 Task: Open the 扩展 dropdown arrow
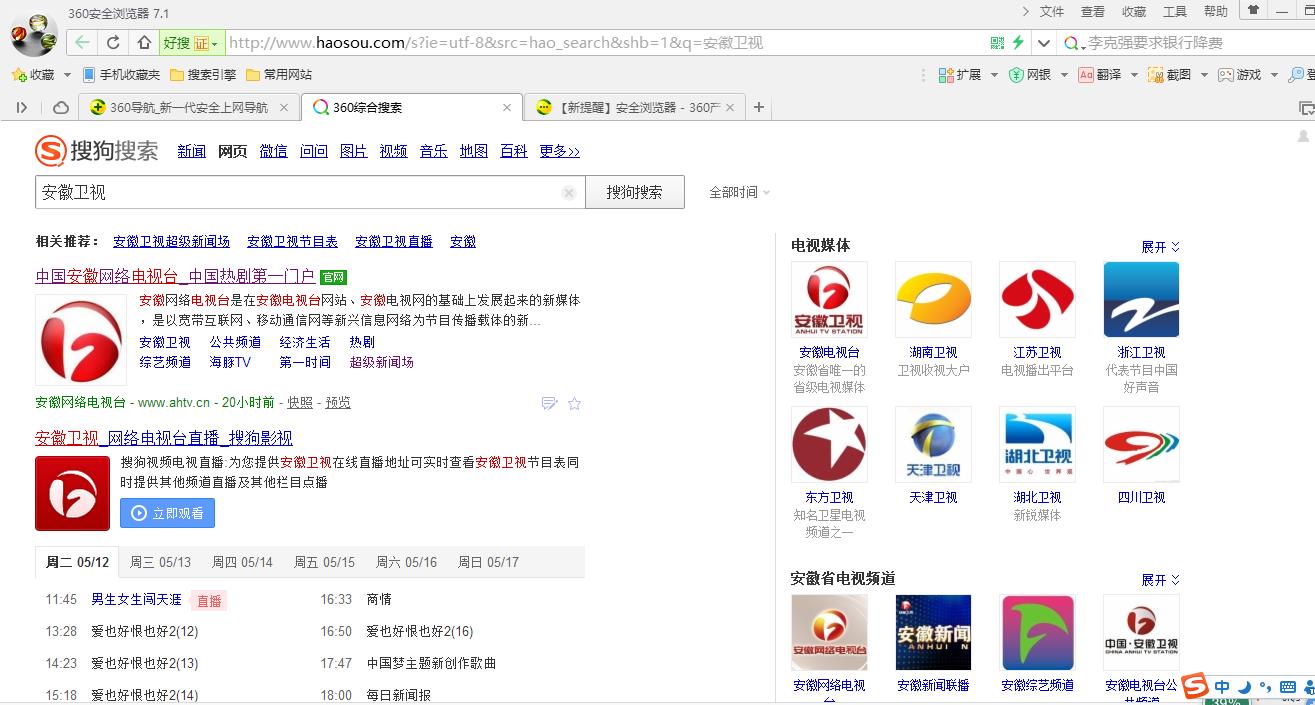(992, 75)
